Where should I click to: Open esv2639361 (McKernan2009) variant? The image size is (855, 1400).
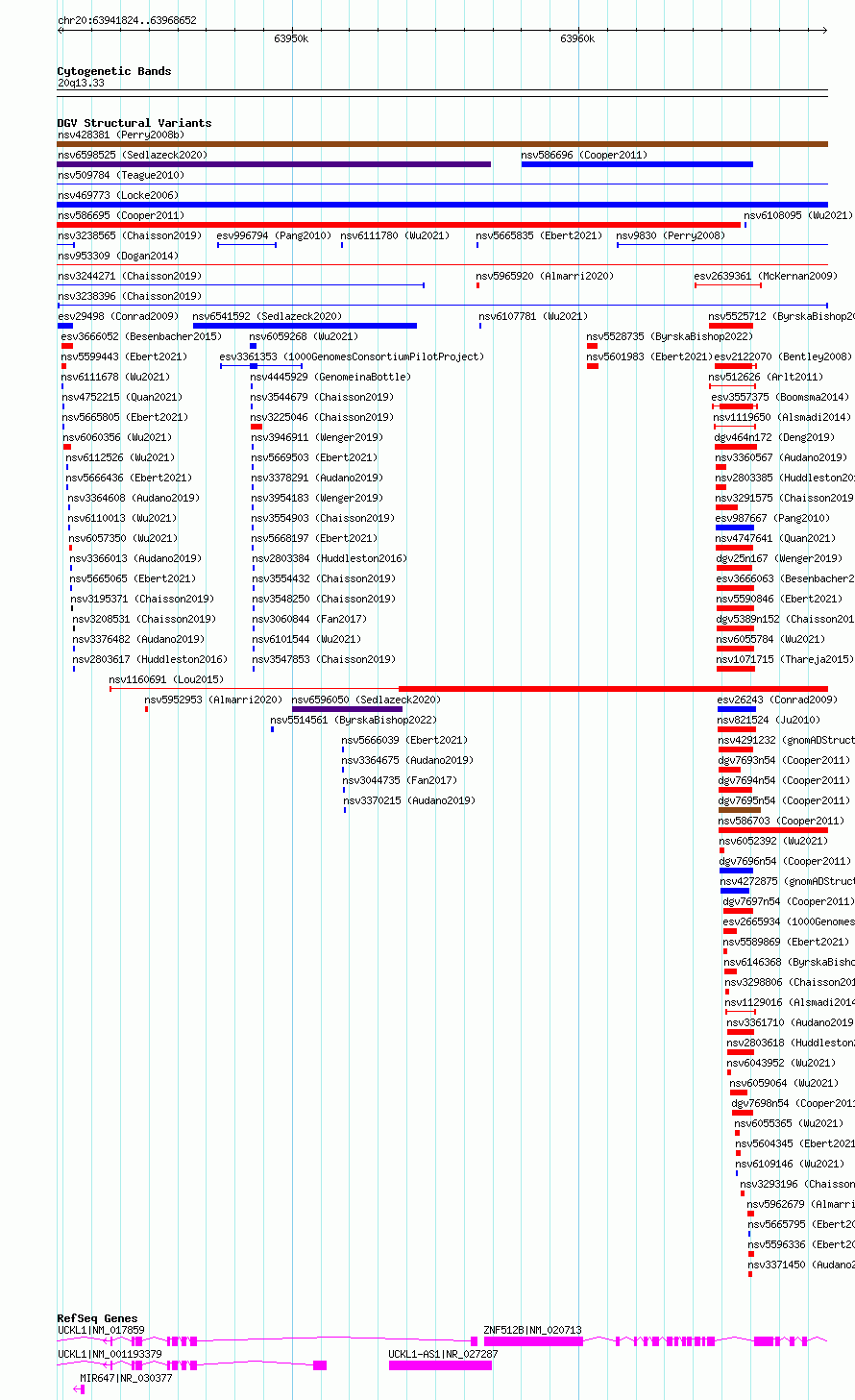pos(766,276)
